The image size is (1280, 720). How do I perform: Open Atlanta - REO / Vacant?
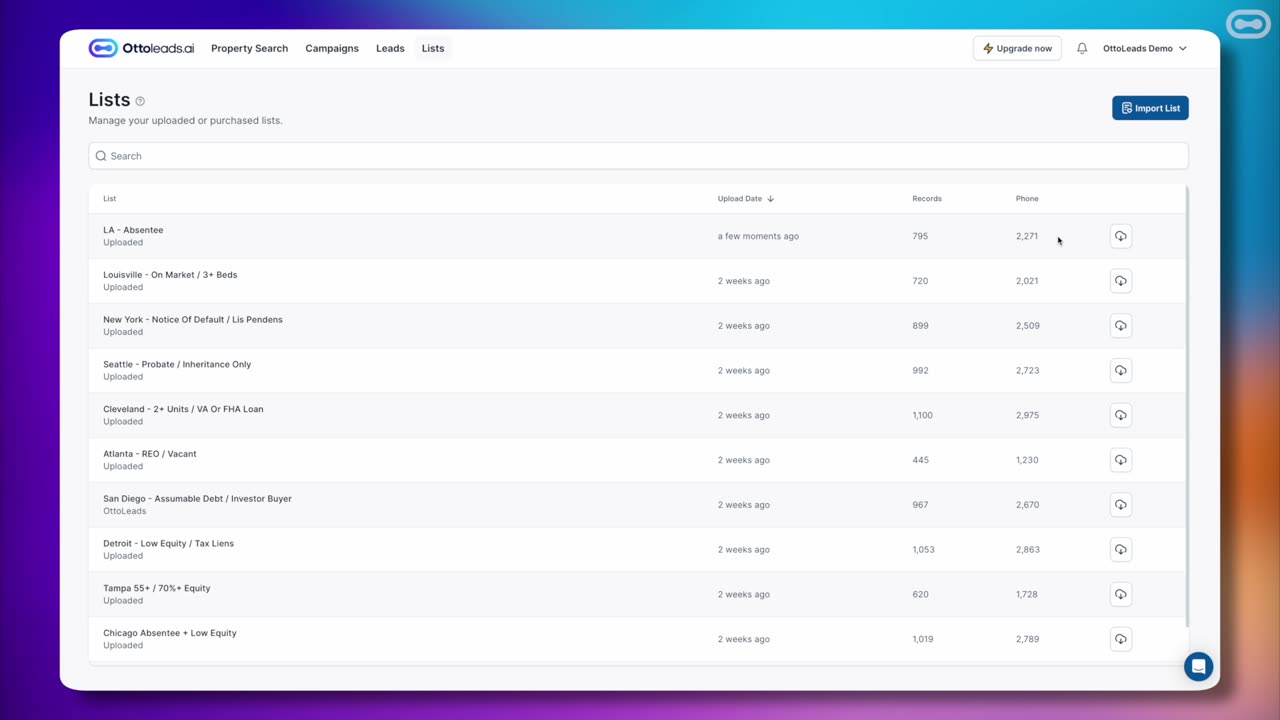pyautogui.click(x=150, y=454)
